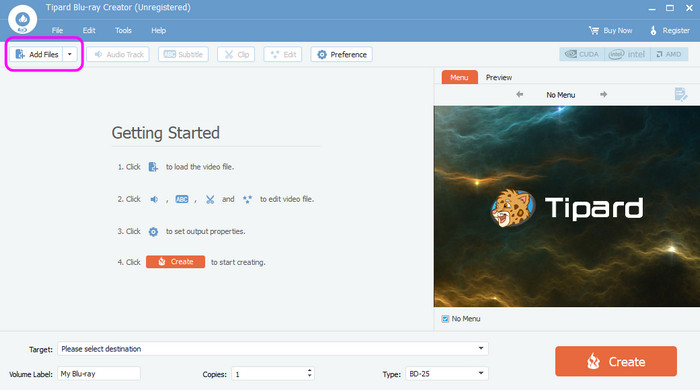Minimize the Tipard window
This screenshot has height=390, width=700.
coord(652,8)
